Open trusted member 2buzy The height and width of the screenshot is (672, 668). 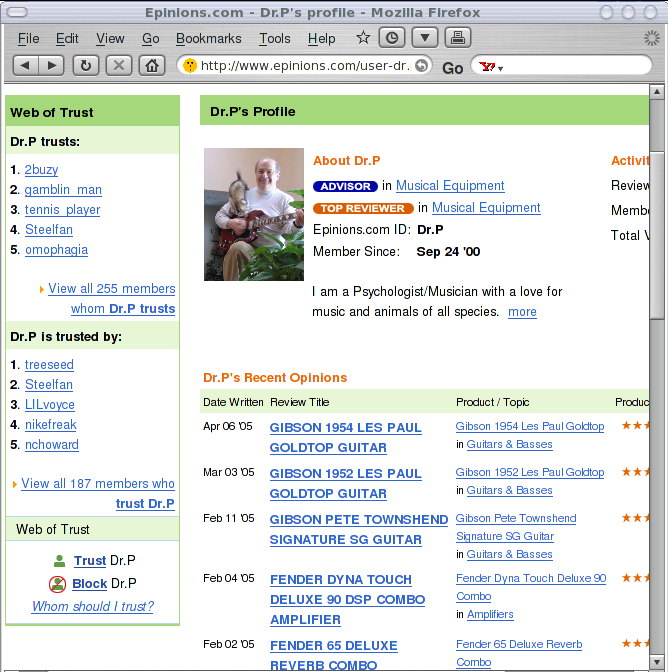click(41, 170)
